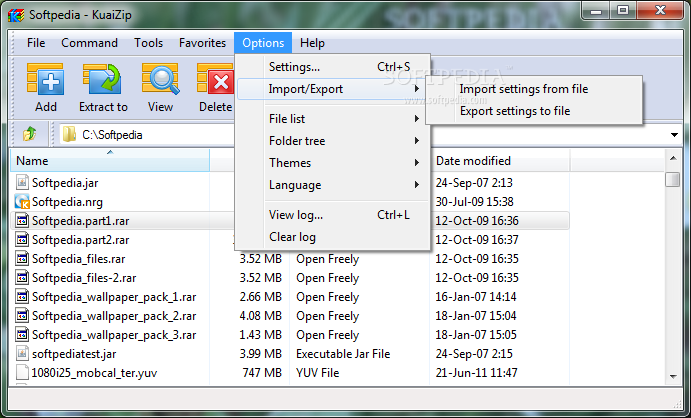Click the Softpedia.nrg file icon
This screenshot has height=418, width=691.
pos(22,202)
